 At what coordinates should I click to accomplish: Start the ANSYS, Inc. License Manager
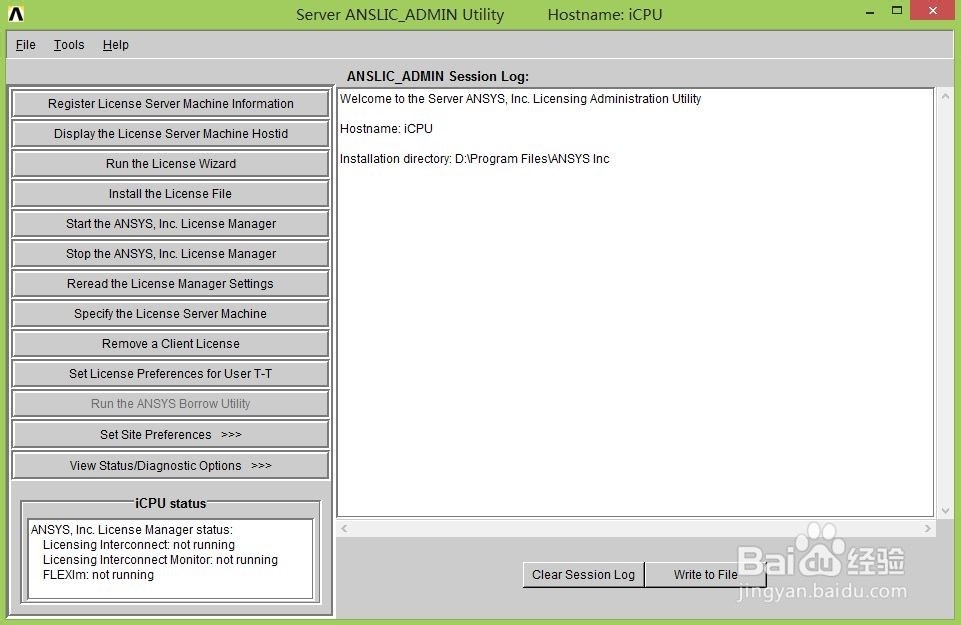170,223
